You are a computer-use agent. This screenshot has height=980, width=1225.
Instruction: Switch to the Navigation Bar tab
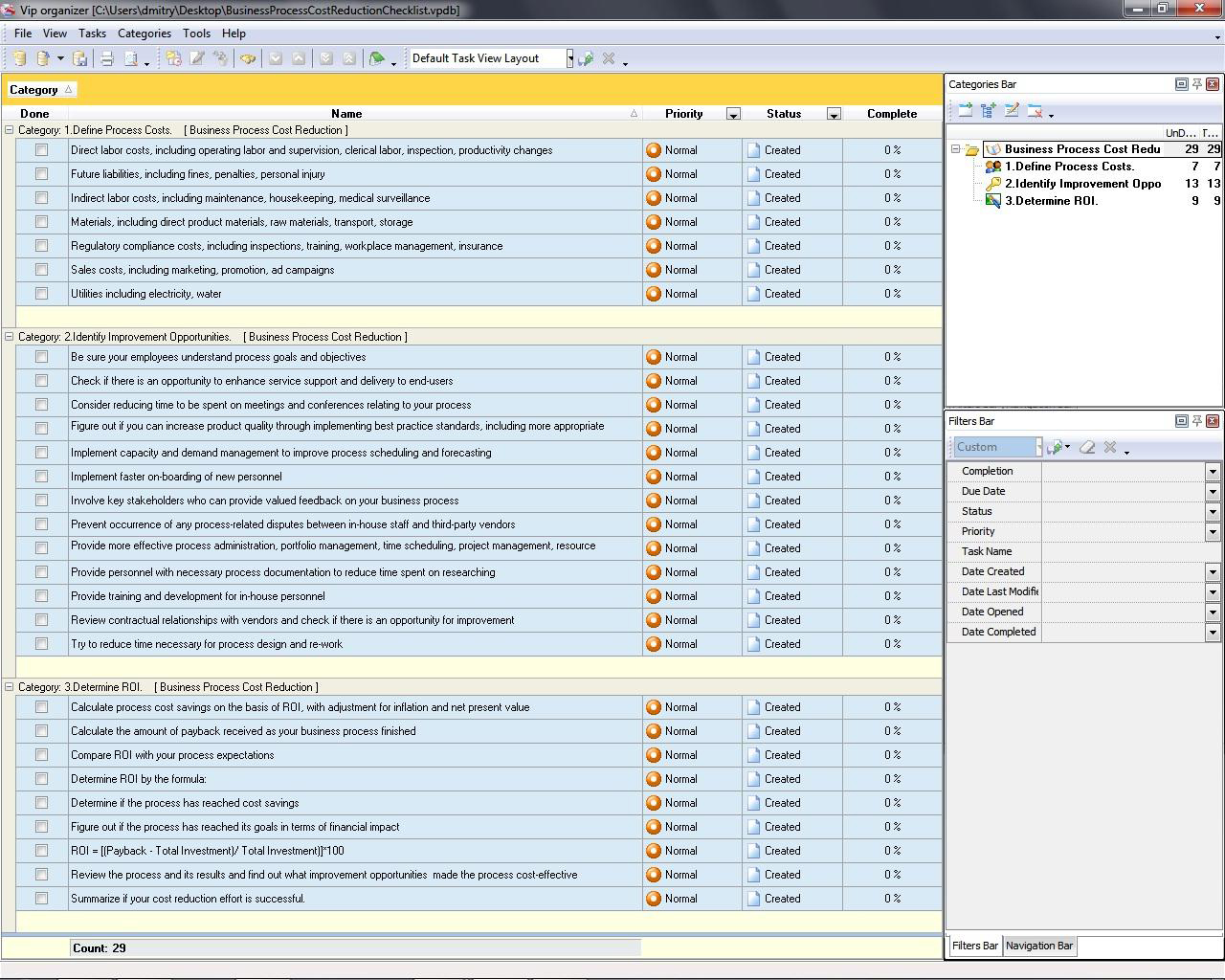coord(1038,946)
